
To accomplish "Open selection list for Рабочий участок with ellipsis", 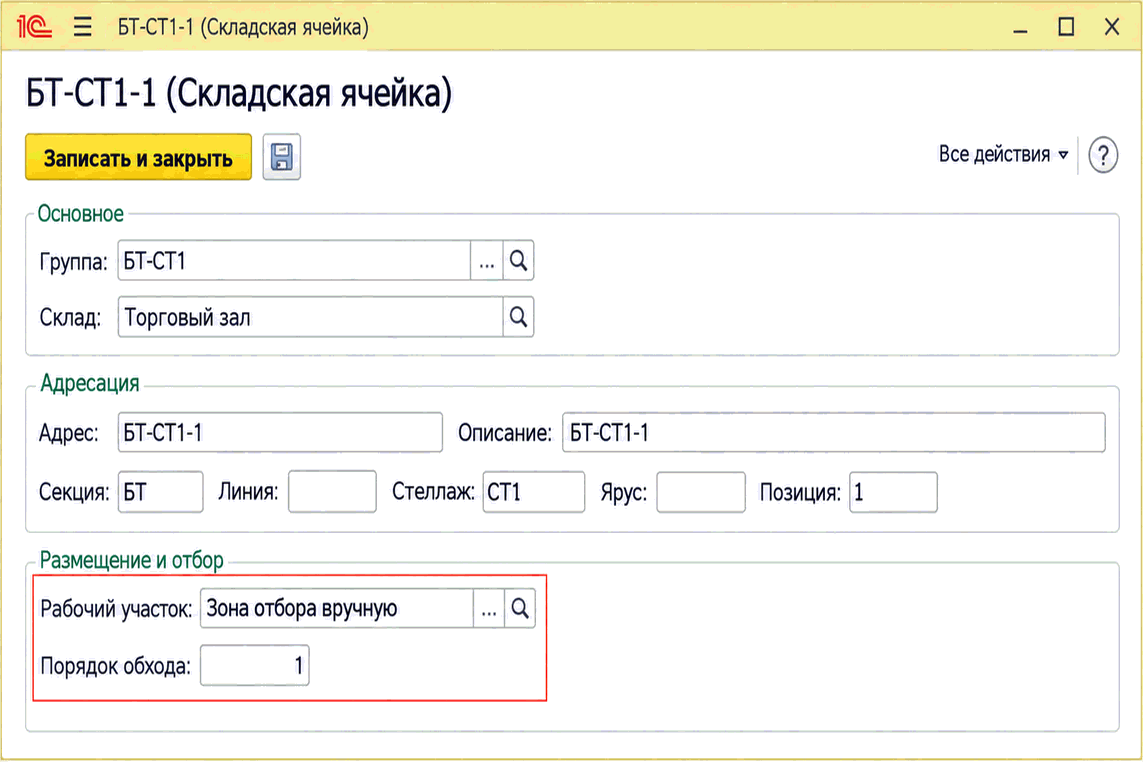I will (488, 608).
